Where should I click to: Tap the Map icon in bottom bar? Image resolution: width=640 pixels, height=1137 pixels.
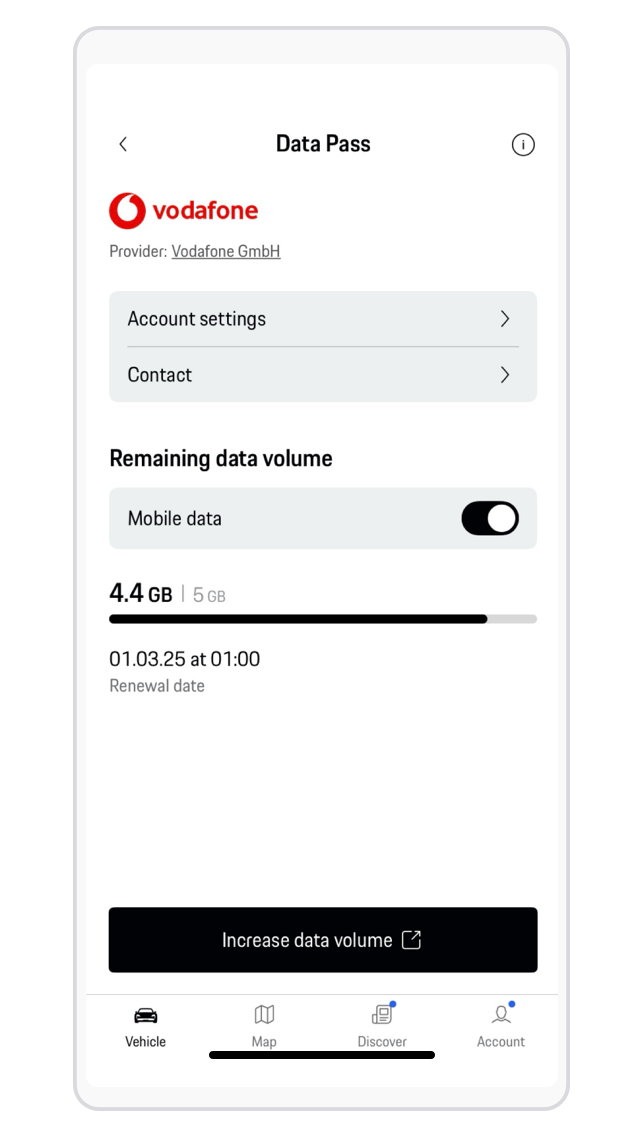(264, 1016)
